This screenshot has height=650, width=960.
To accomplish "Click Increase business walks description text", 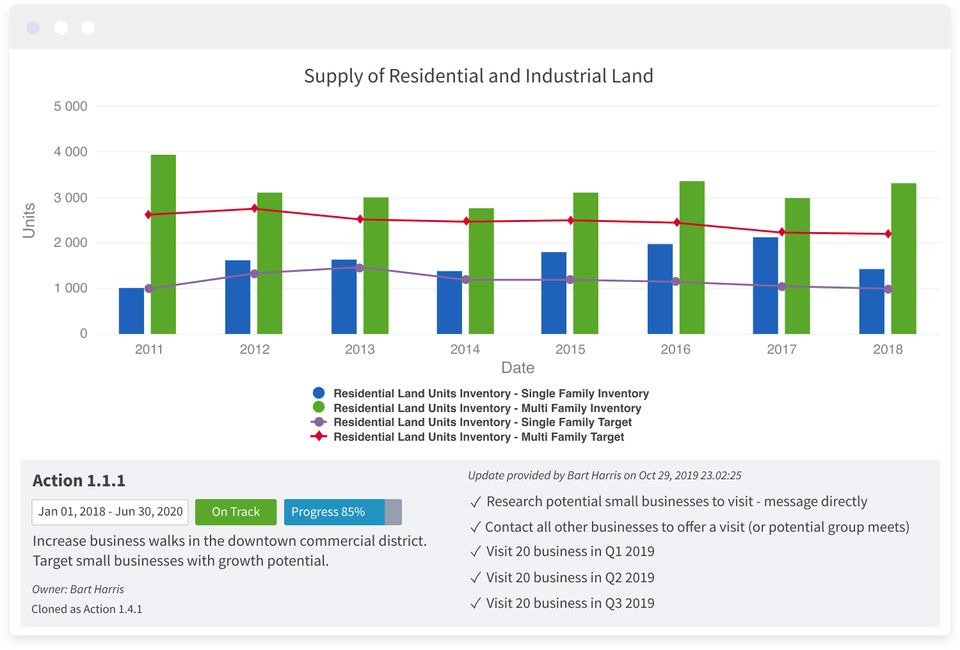I will coord(230,551).
